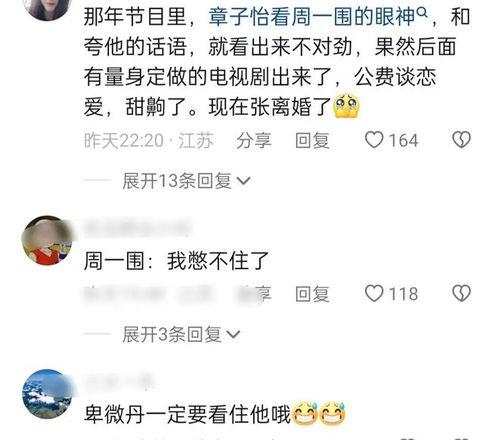Viewport: 499px width, 440px height.
Task: Expand 展开3条回复 replies
Action: 181,334
